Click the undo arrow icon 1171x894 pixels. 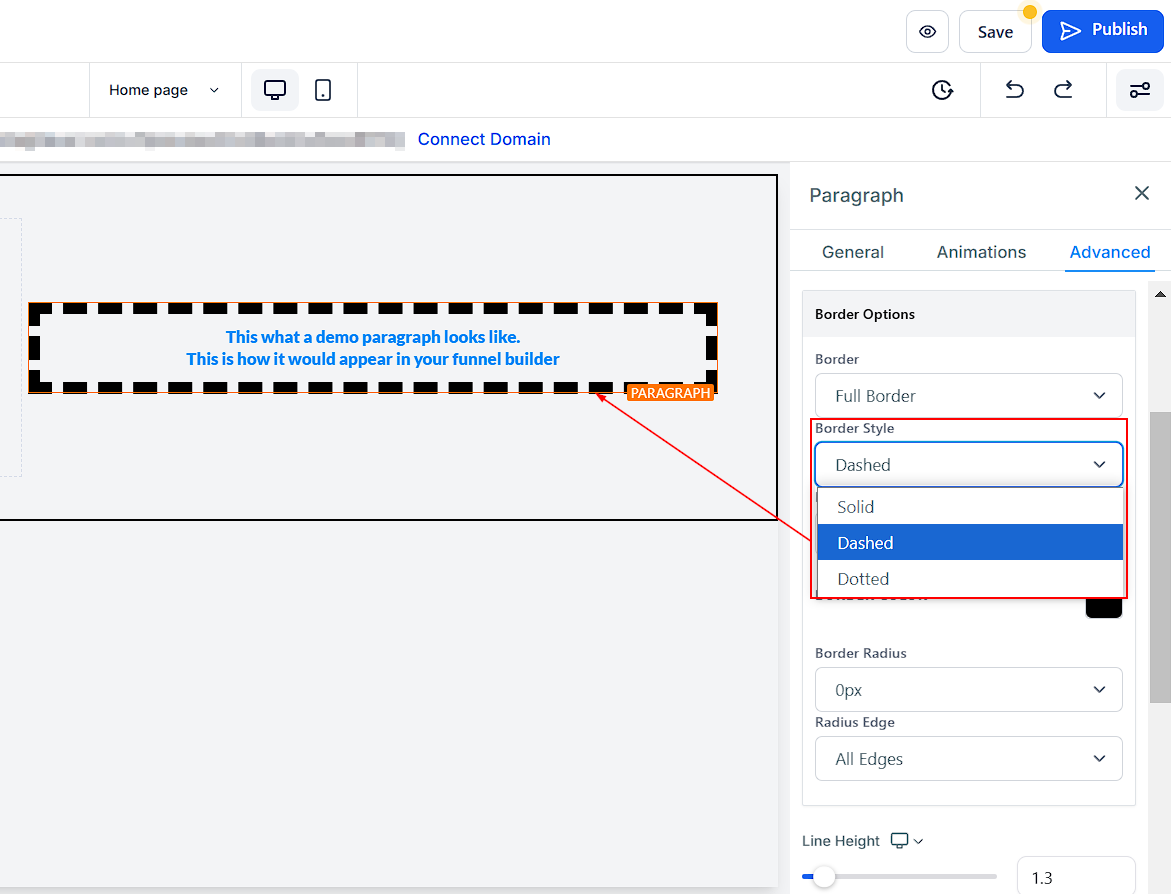click(x=1014, y=90)
